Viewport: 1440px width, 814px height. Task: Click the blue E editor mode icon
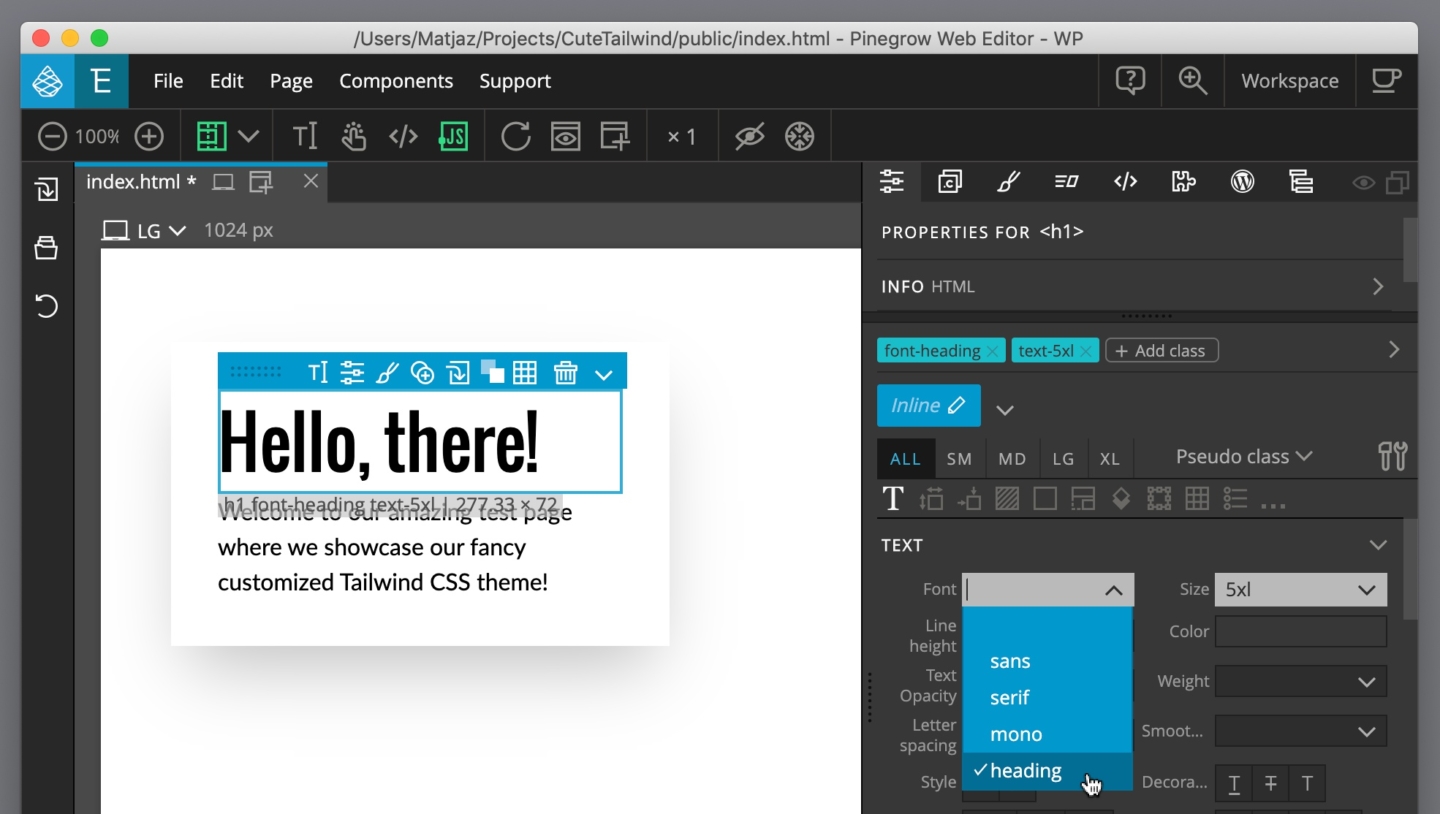[101, 81]
